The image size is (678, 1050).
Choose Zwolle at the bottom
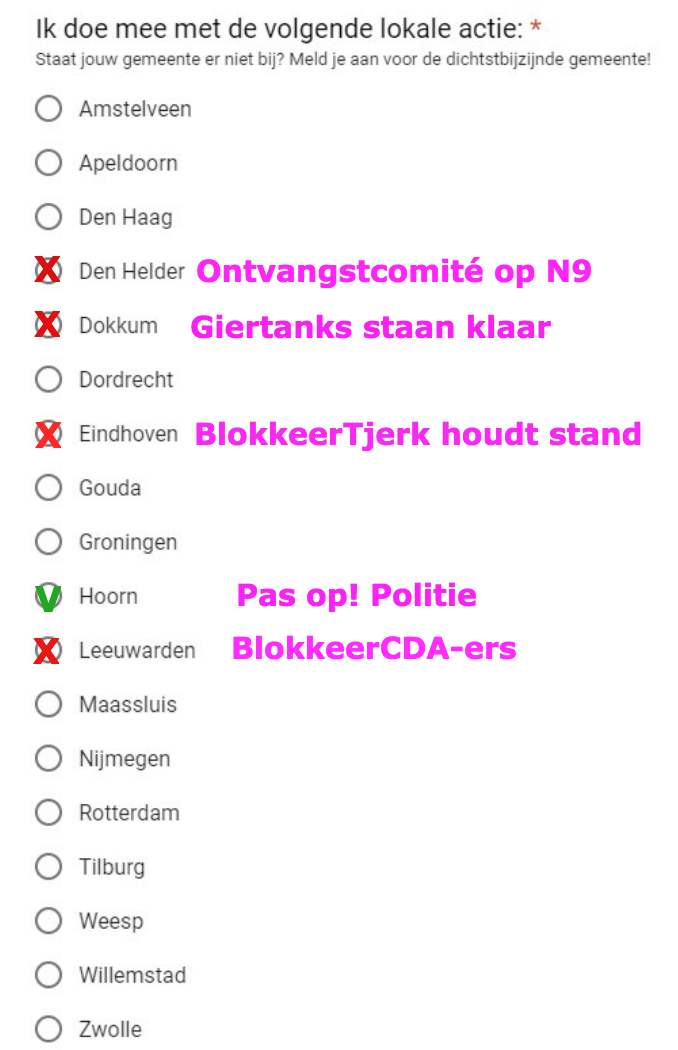click(48, 1028)
